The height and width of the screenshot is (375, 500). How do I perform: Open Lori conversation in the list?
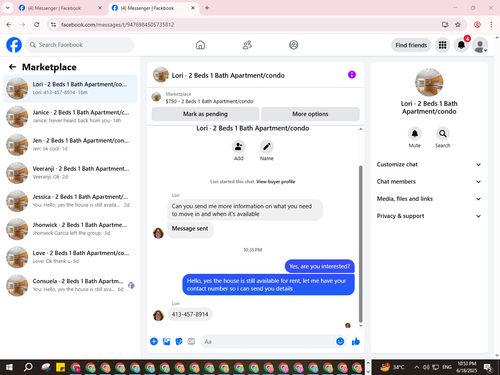pos(70,88)
